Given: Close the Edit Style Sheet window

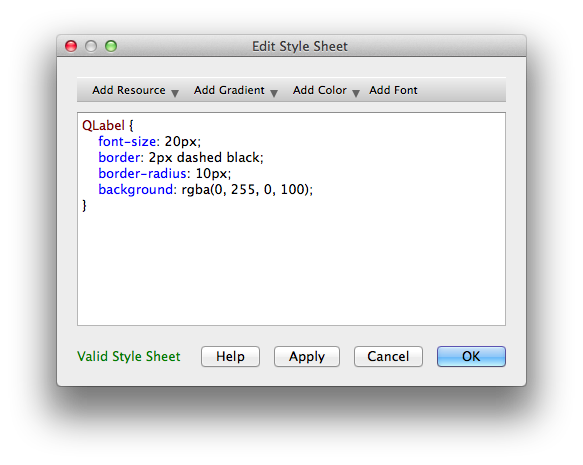Looking at the screenshot, I should (71, 46).
